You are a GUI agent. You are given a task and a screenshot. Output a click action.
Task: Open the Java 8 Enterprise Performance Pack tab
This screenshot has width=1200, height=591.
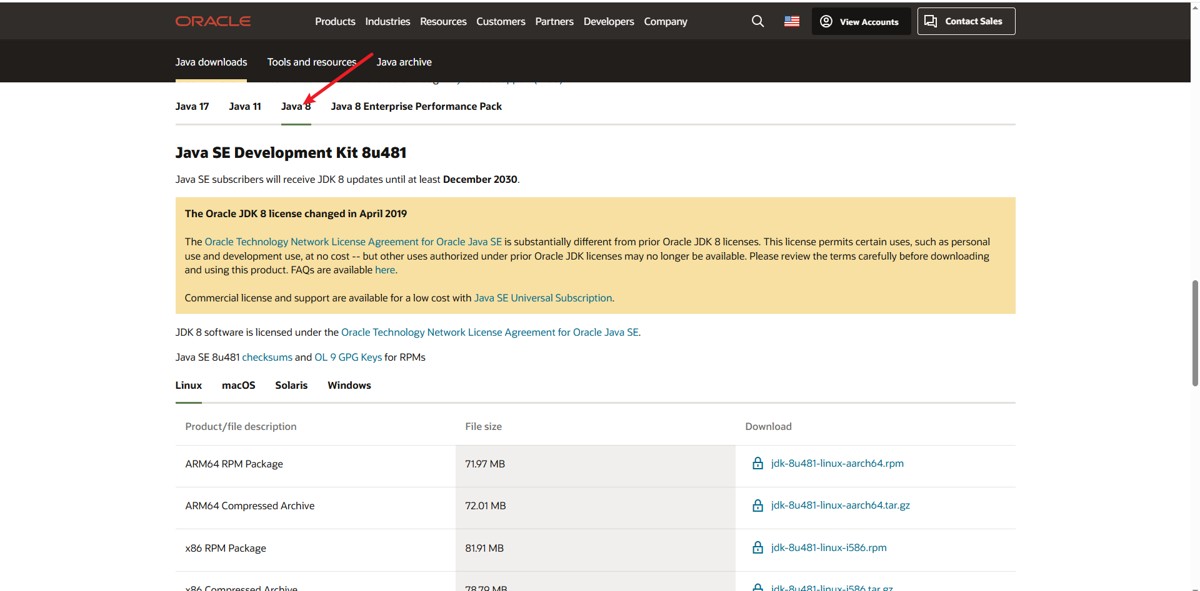tap(416, 106)
